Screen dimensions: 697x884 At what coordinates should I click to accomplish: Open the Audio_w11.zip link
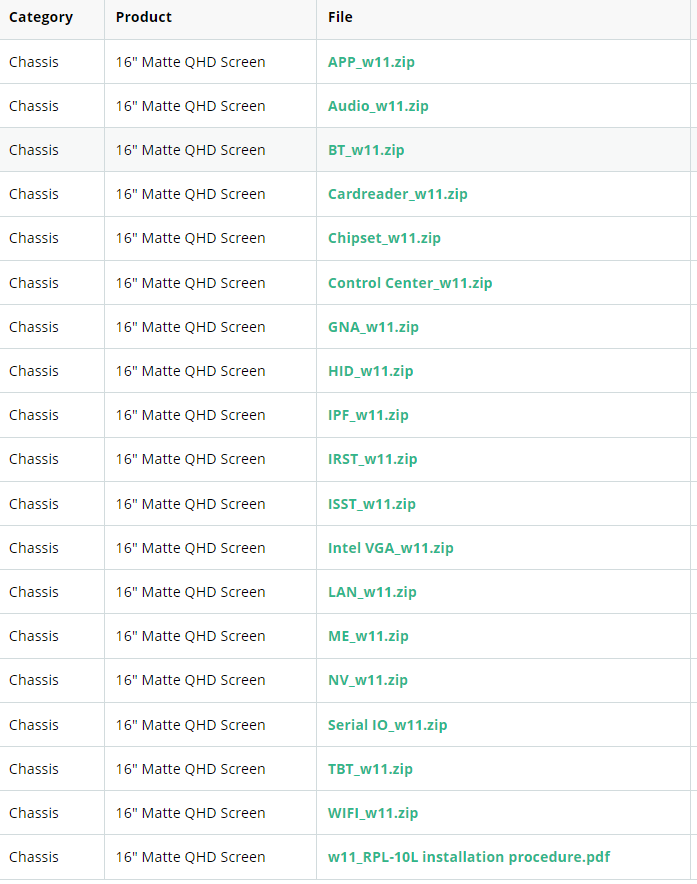[x=378, y=106]
